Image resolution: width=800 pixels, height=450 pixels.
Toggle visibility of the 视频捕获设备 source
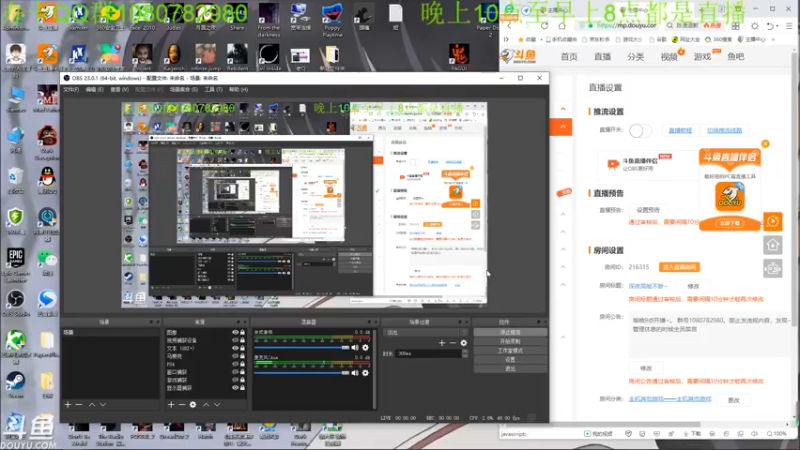235,340
